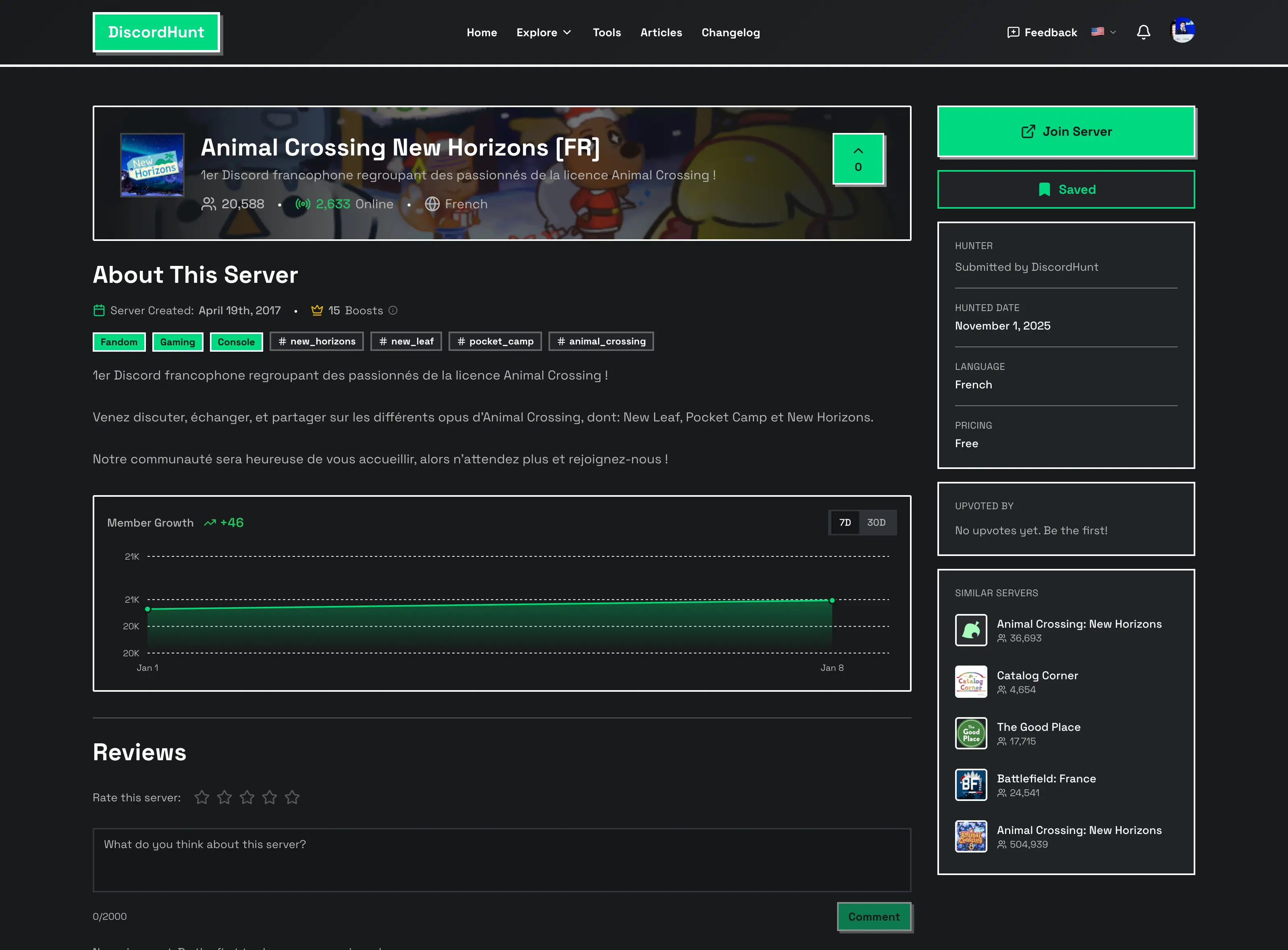Click the upvote arrow on the server banner
The width and height of the screenshot is (1288, 950).
point(858,151)
